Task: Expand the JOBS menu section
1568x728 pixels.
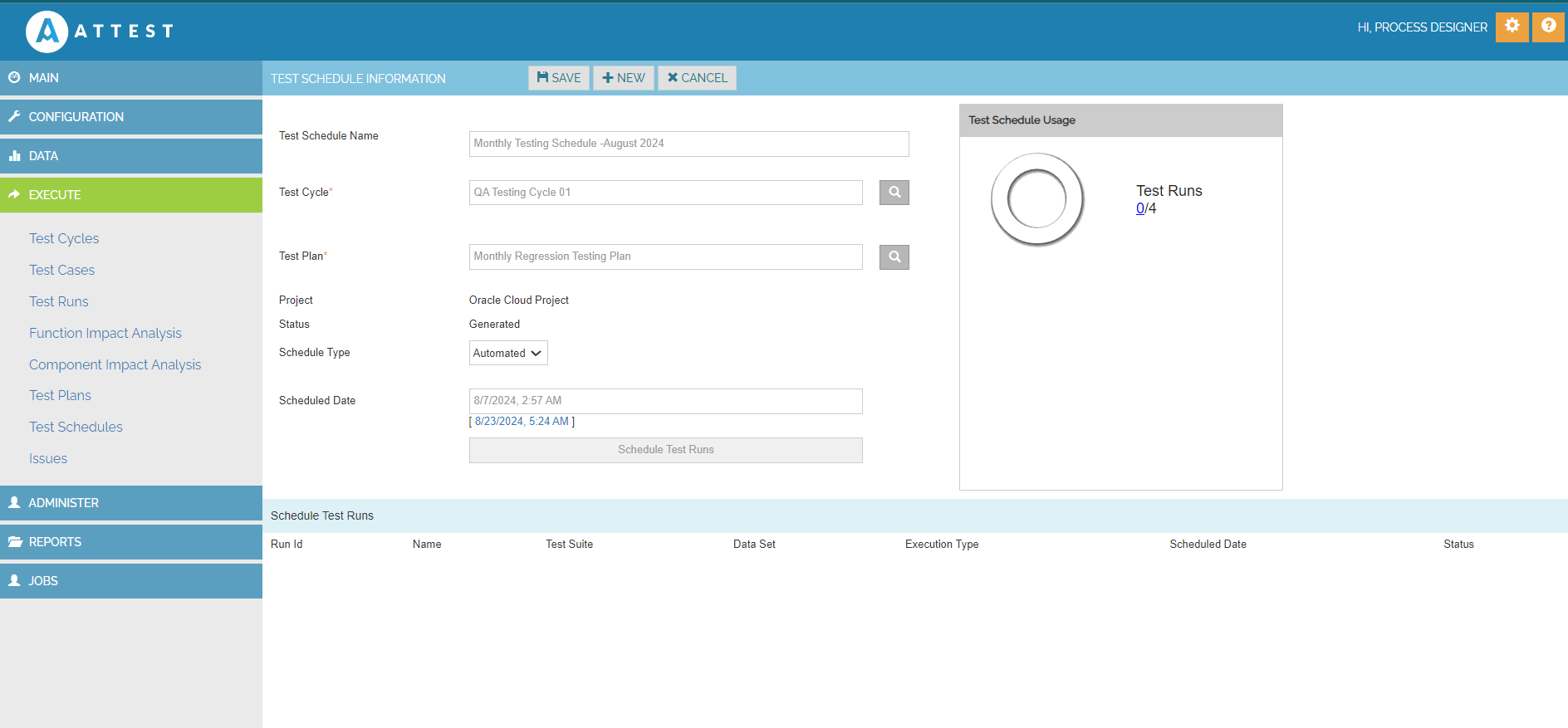Action: click(x=131, y=581)
